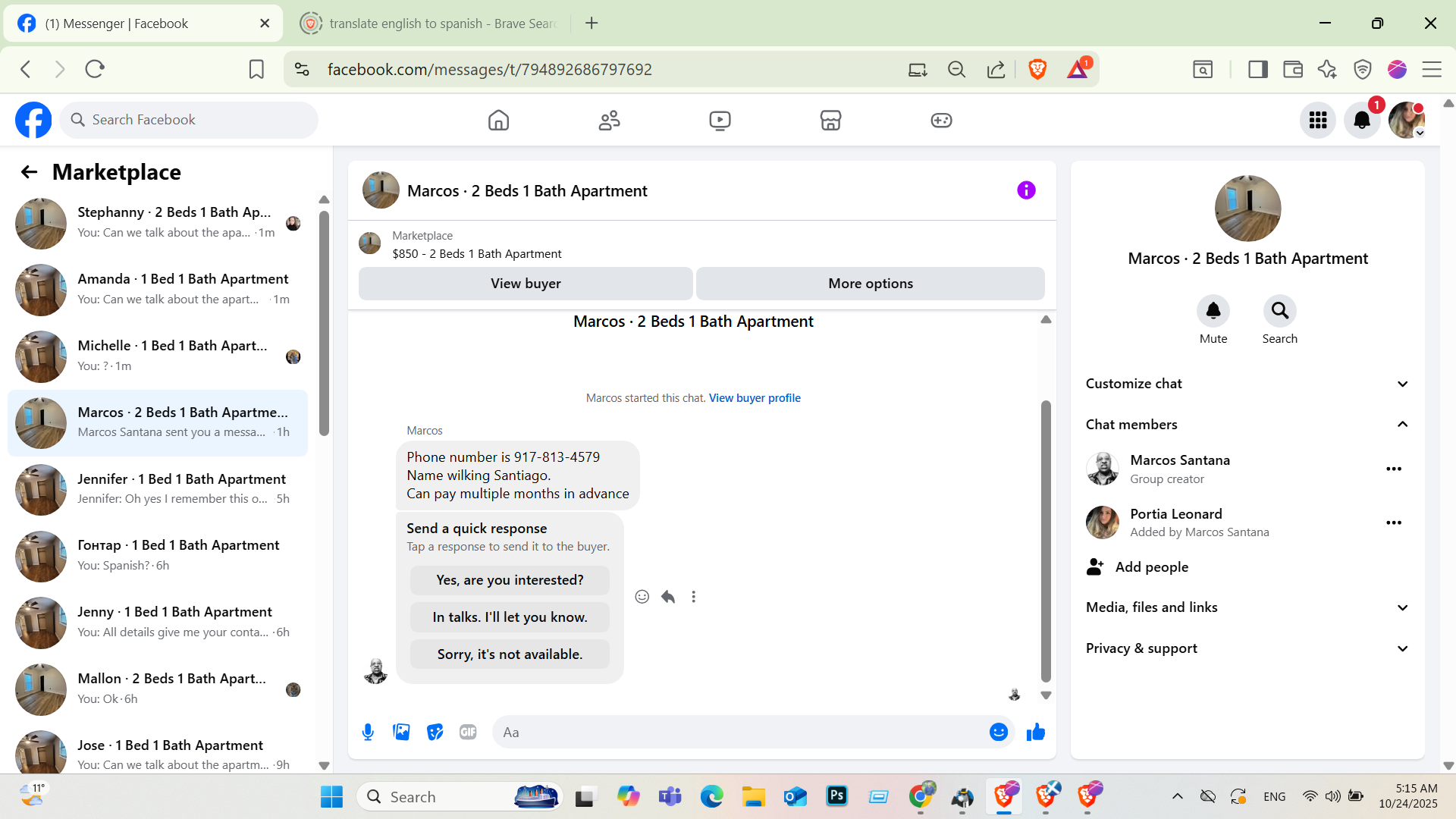Choose 'Sorry, it's not available.' response

point(510,654)
